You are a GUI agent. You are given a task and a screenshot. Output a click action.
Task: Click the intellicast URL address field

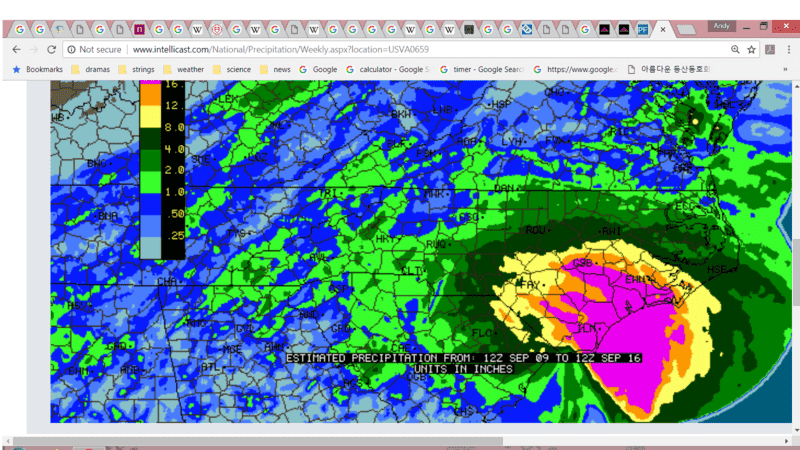[x=400, y=49]
